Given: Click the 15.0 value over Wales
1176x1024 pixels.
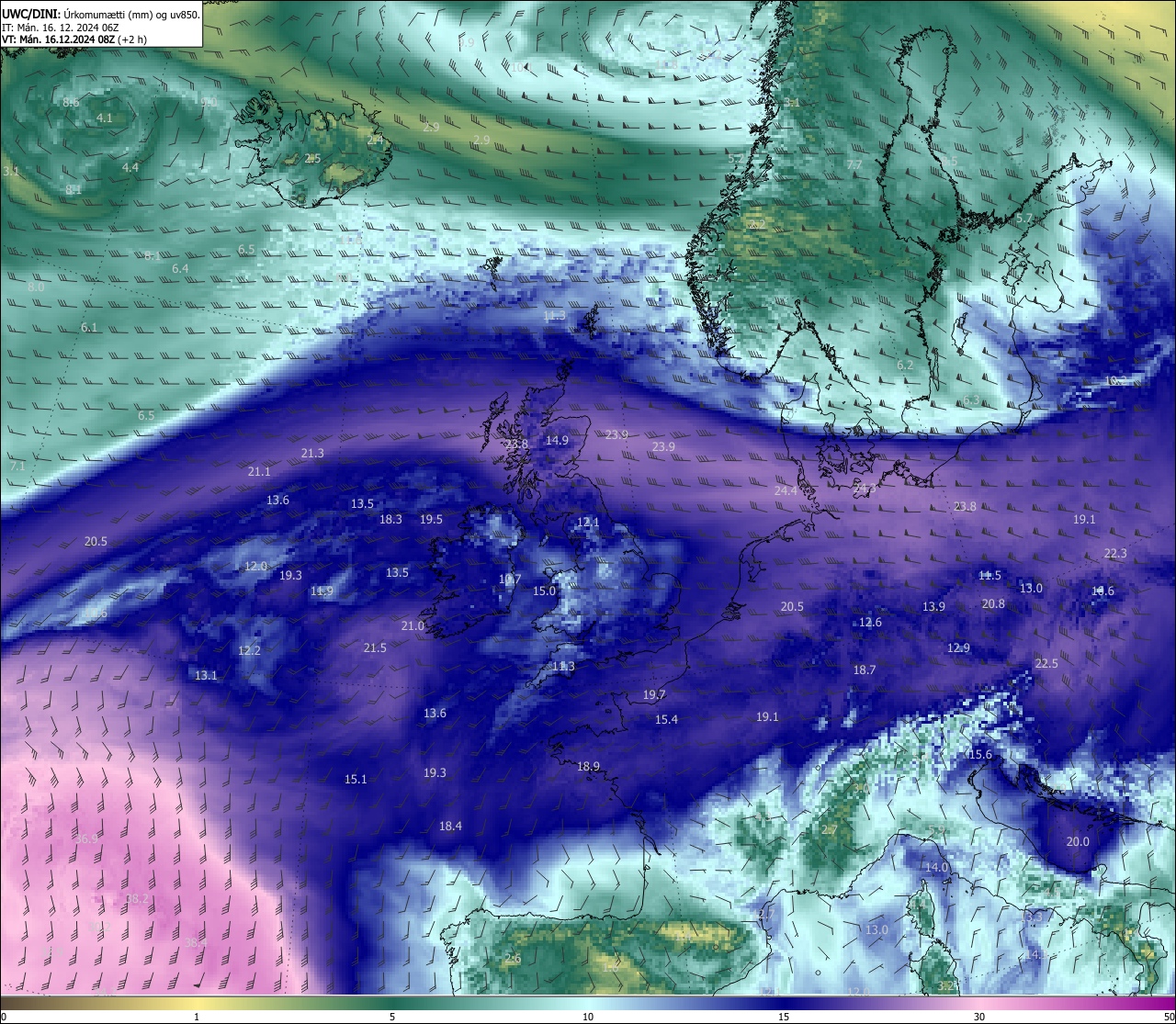Looking at the screenshot, I should tap(545, 591).
